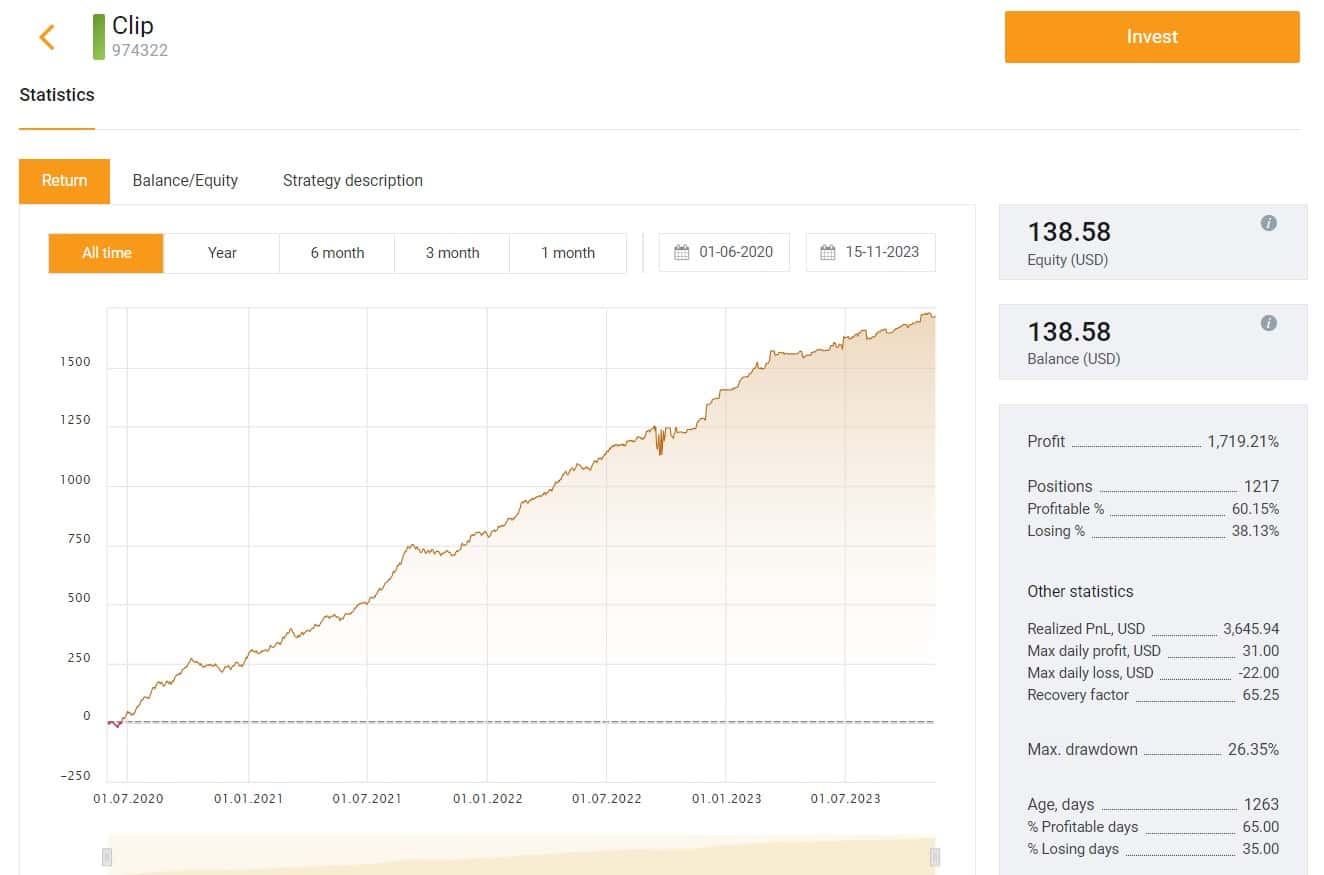Click the Profitable % 60.15% value
The image size is (1324, 875).
(x=1255, y=509)
